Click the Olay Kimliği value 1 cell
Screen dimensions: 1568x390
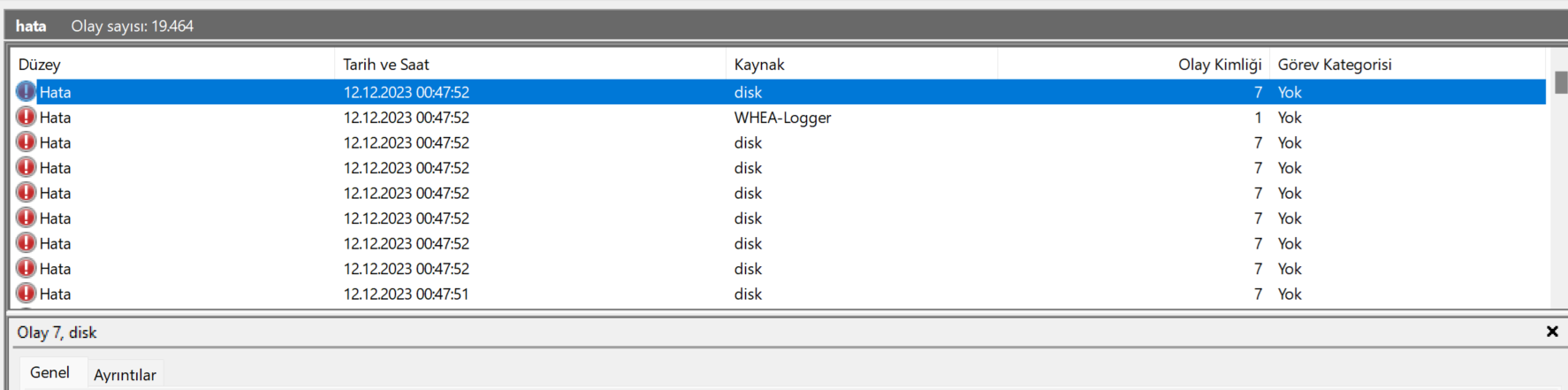tap(1258, 118)
